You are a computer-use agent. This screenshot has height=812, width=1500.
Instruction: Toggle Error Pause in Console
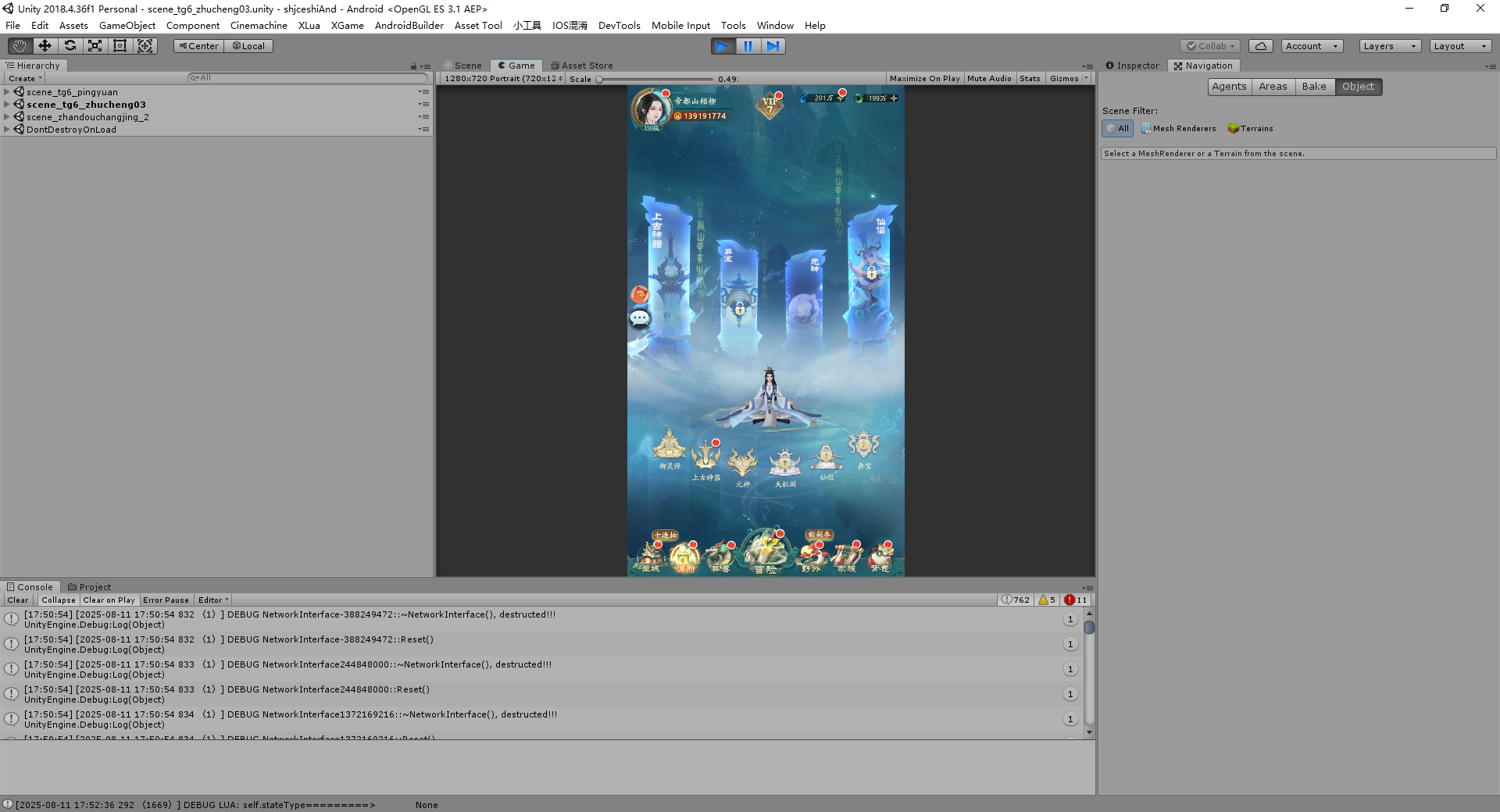coord(166,600)
